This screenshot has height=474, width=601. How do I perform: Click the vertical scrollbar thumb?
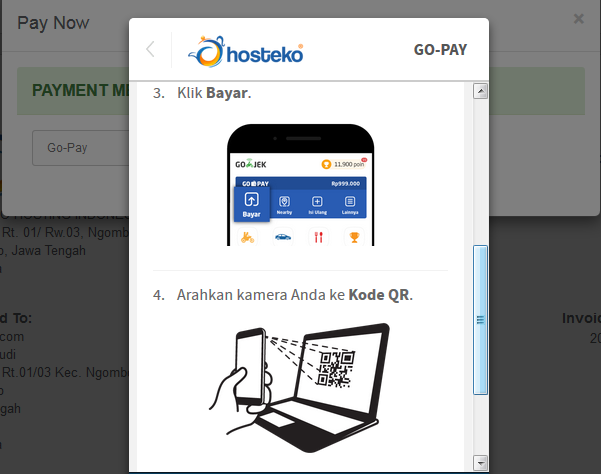(x=480, y=320)
